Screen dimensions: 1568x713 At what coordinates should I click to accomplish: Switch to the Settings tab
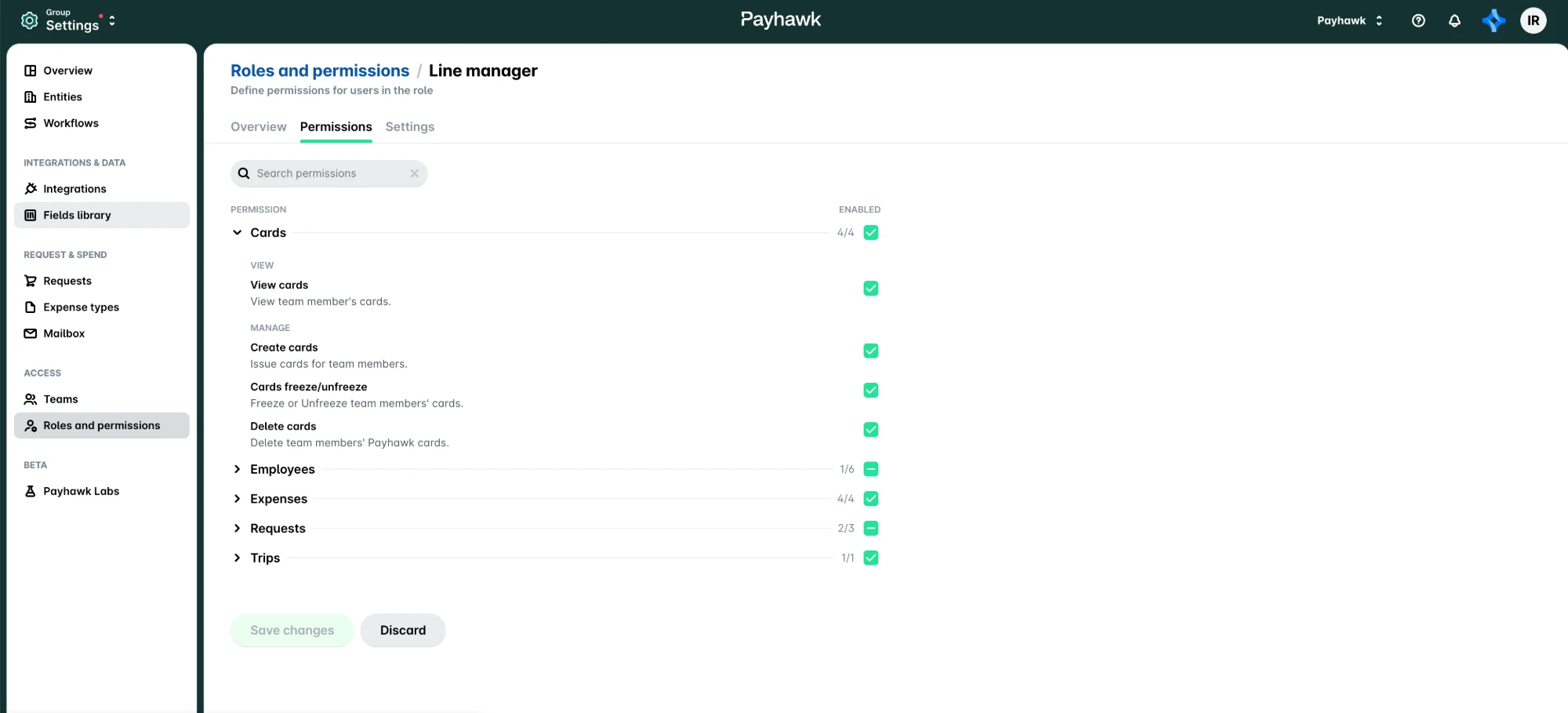point(410,127)
